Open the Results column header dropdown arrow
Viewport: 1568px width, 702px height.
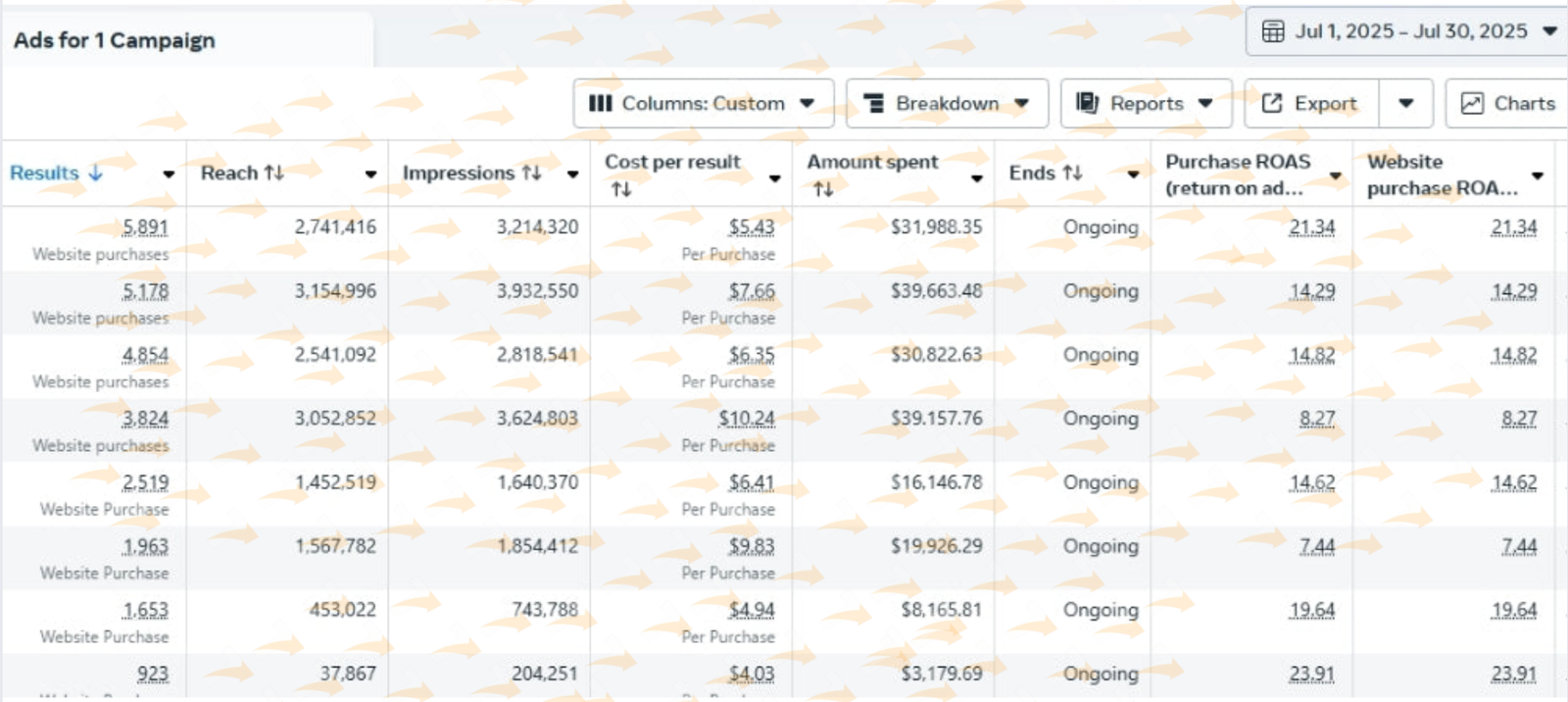(x=169, y=175)
